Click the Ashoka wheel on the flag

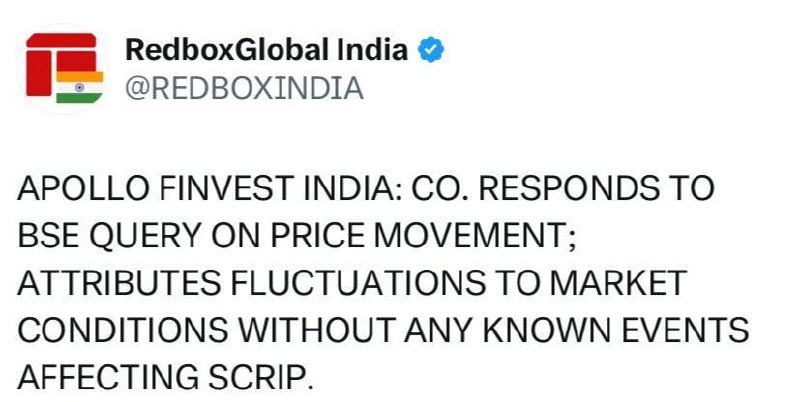click(x=79, y=87)
